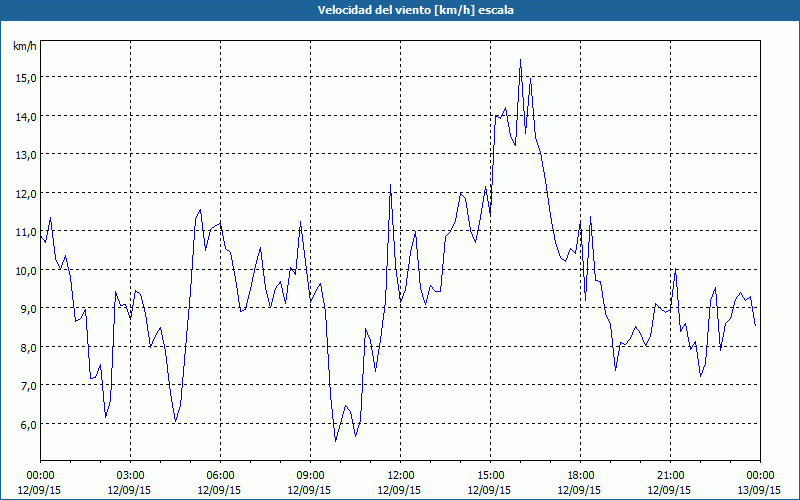800x500 pixels.
Task: Click the 06:00 time axis label
Action: tap(220, 476)
